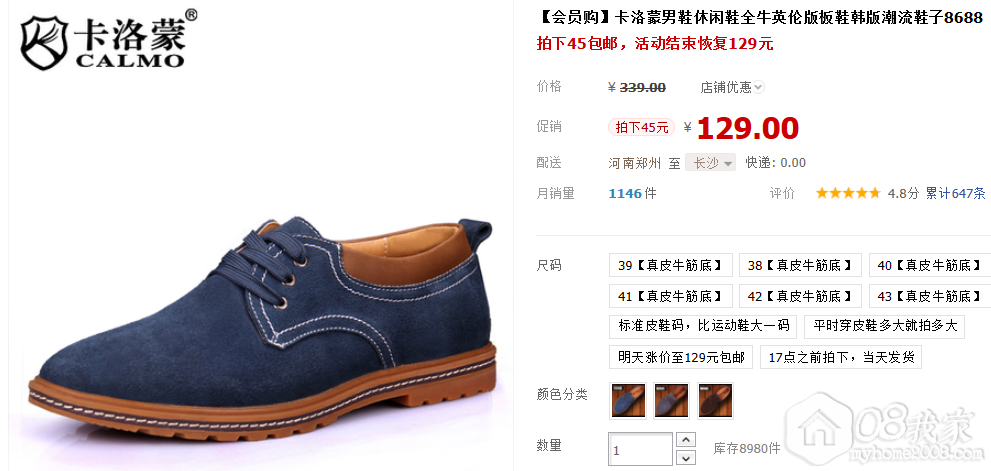Expand the 店铺优惠 dropdown arrow
Viewport: 991px width, 471px height.
[x=758, y=87]
